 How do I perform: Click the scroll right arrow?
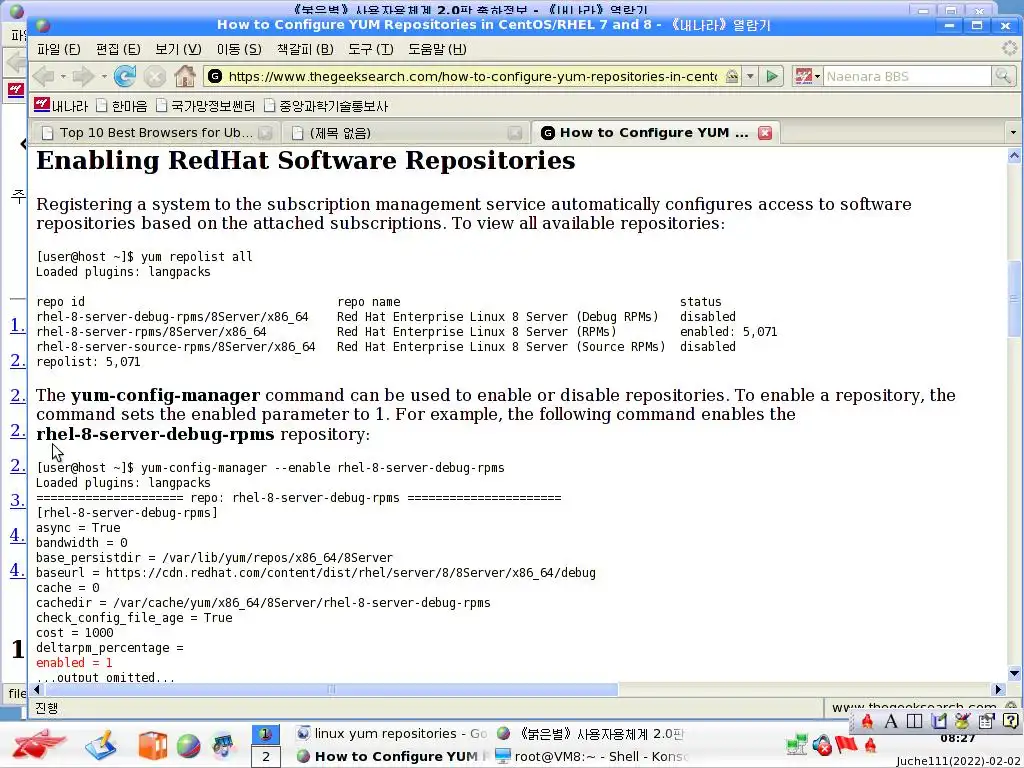pyautogui.click(x=998, y=690)
